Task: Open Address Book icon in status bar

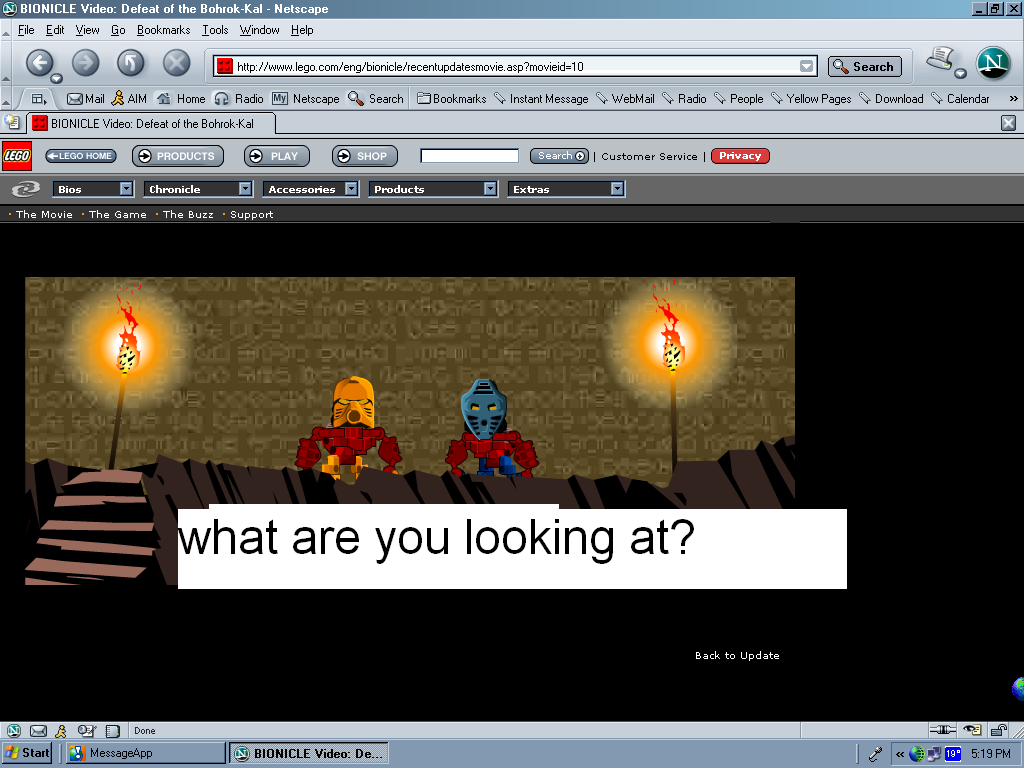Action: tap(112, 731)
